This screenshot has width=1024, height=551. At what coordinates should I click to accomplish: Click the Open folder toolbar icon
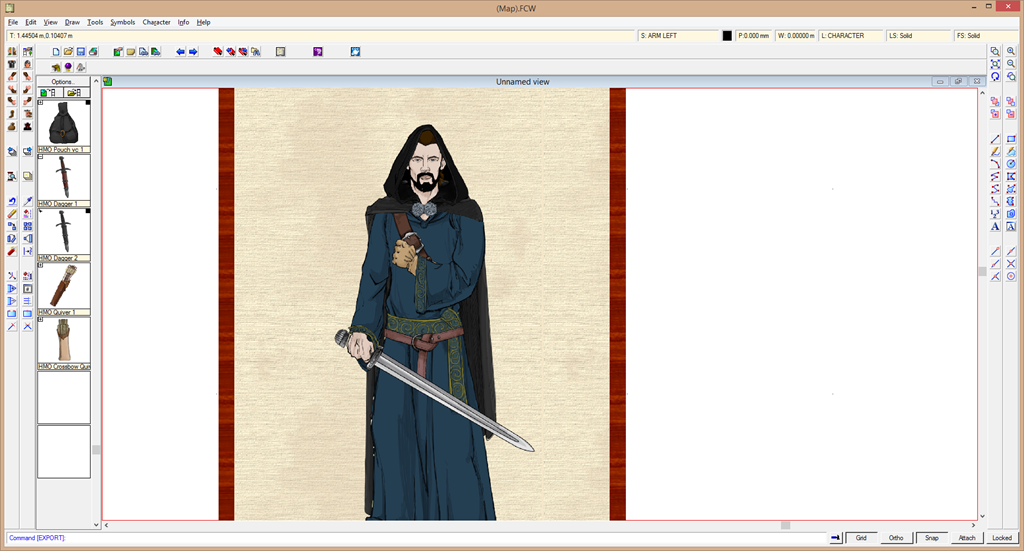tap(69, 52)
